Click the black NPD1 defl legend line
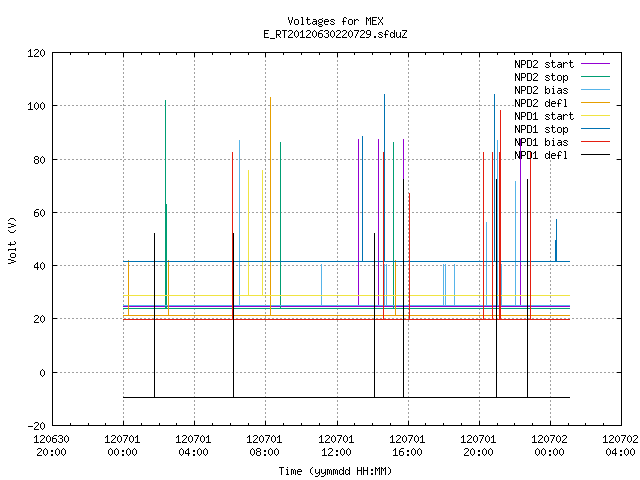 pos(595,155)
